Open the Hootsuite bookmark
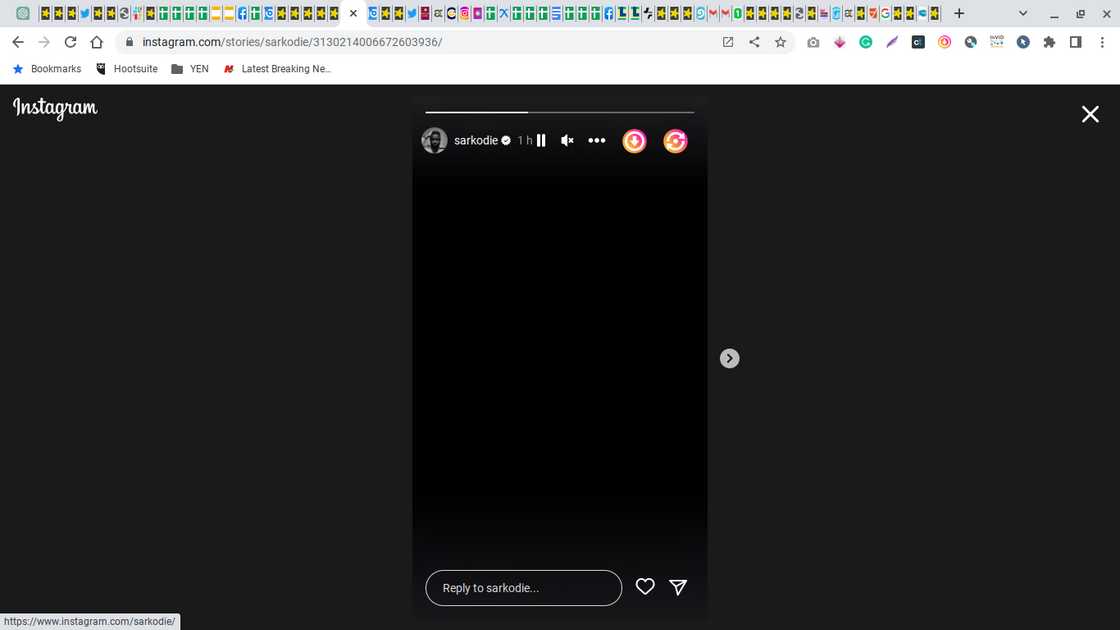Image resolution: width=1120 pixels, height=630 pixels. pyautogui.click(x=126, y=69)
